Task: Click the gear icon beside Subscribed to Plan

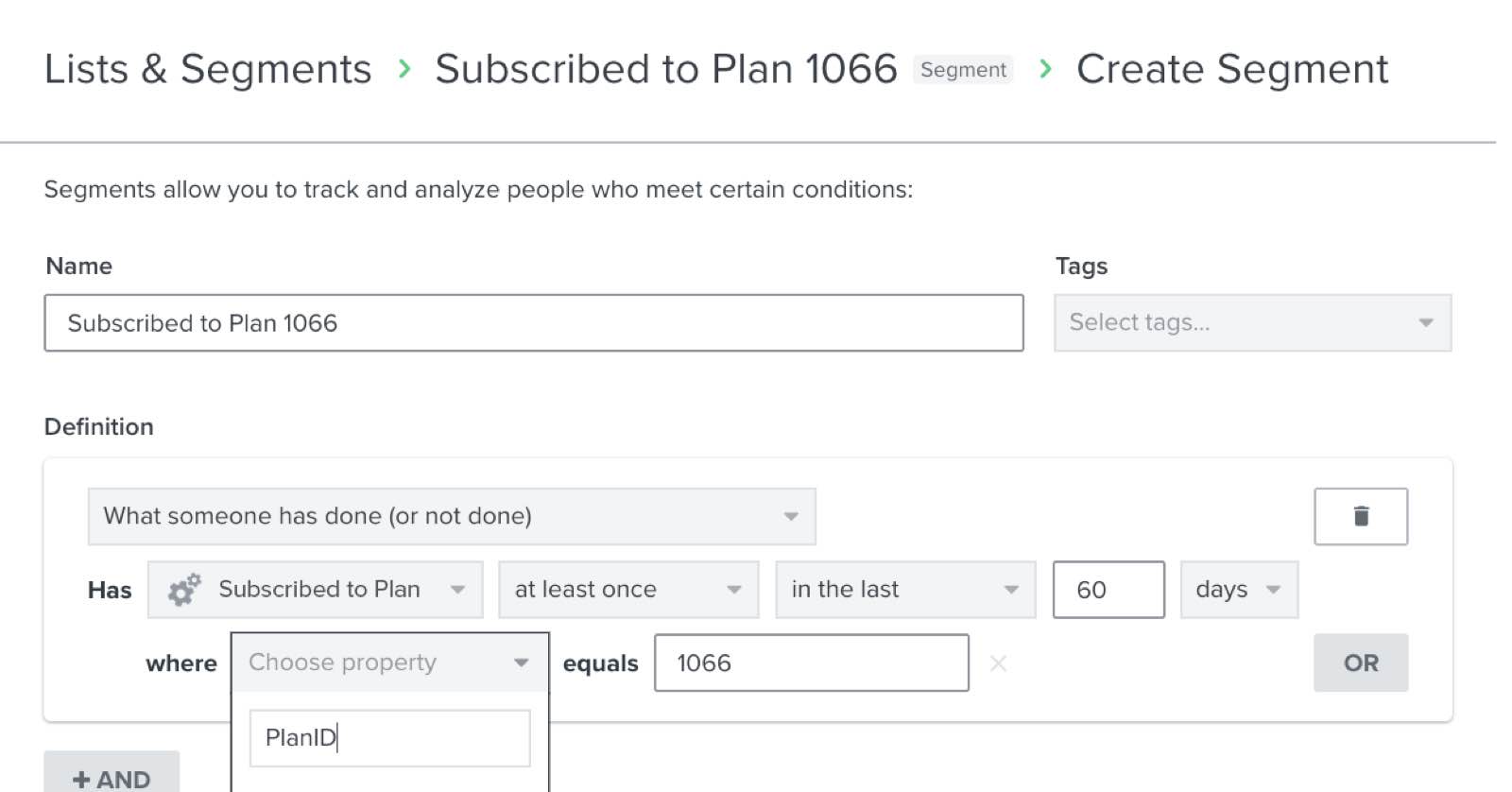Action: tap(184, 590)
